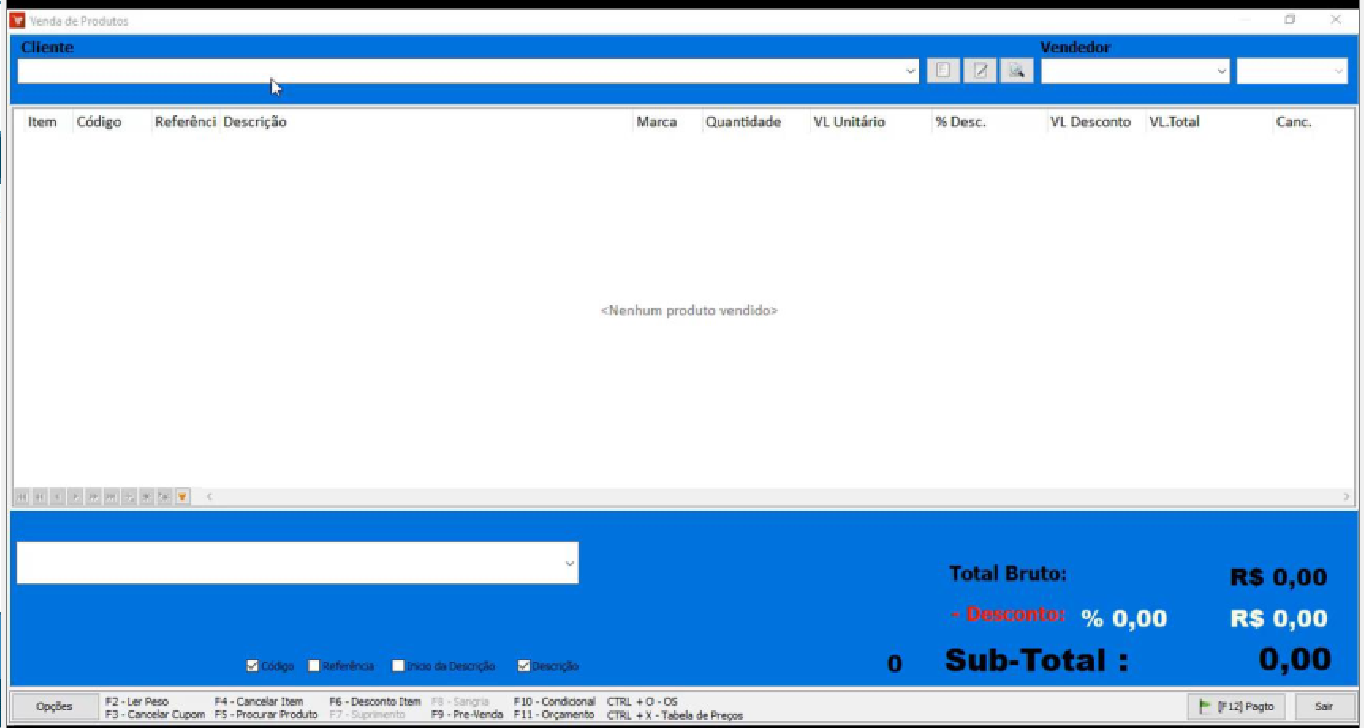Screen dimensions: 1364x728
Task: Click the next record arrow in navigator
Action: click(x=74, y=497)
